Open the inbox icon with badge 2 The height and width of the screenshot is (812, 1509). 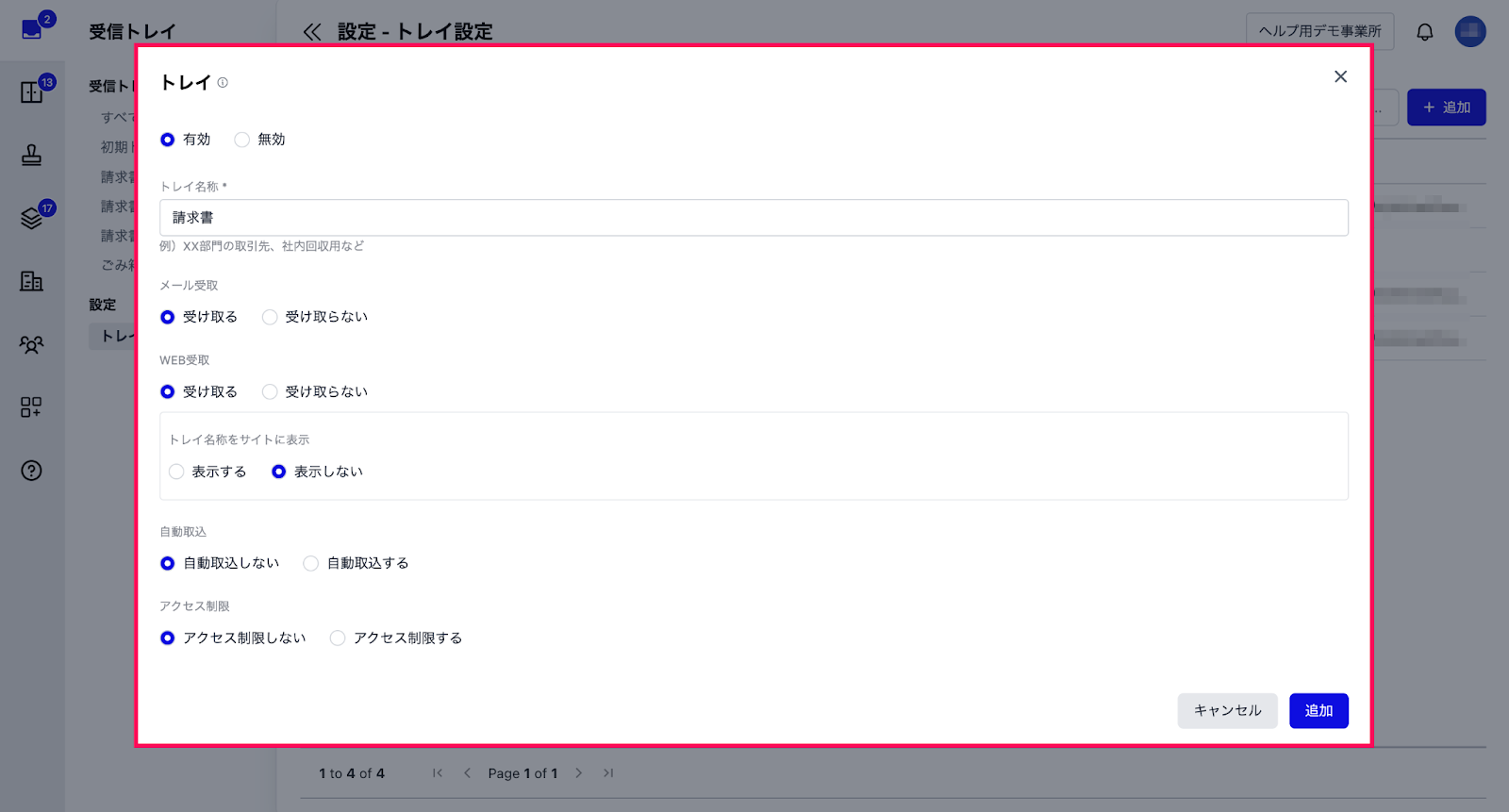(32, 29)
